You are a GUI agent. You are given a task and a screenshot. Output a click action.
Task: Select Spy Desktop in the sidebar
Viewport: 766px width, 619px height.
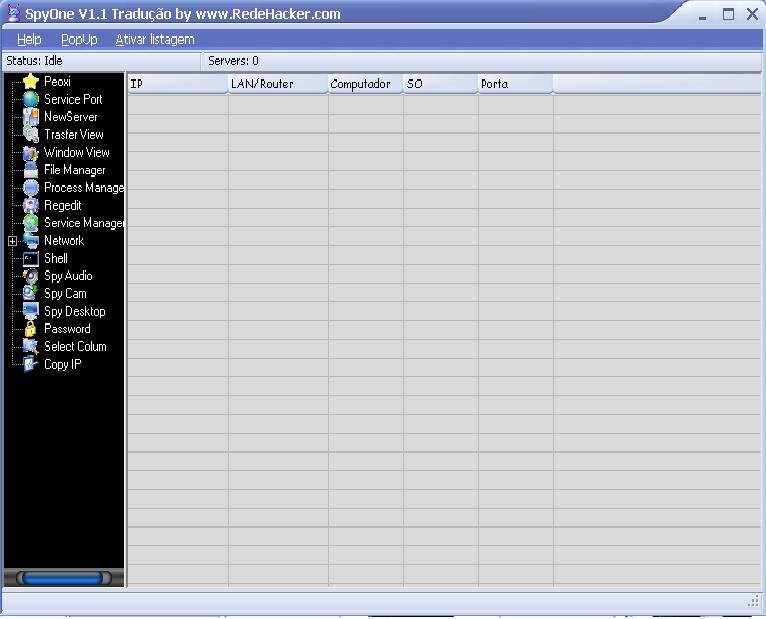pos(74,311)
